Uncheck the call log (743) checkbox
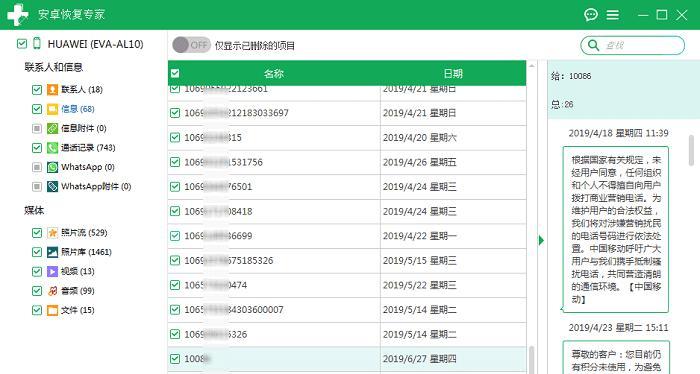 (37, 148)
